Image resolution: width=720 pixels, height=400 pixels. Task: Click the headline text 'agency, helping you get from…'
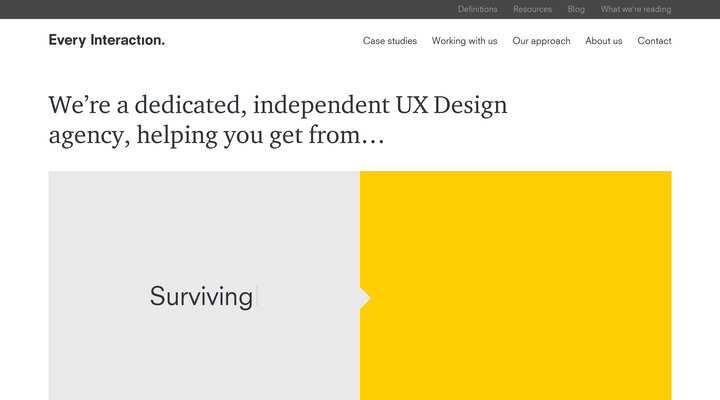(x=216, y=135)
